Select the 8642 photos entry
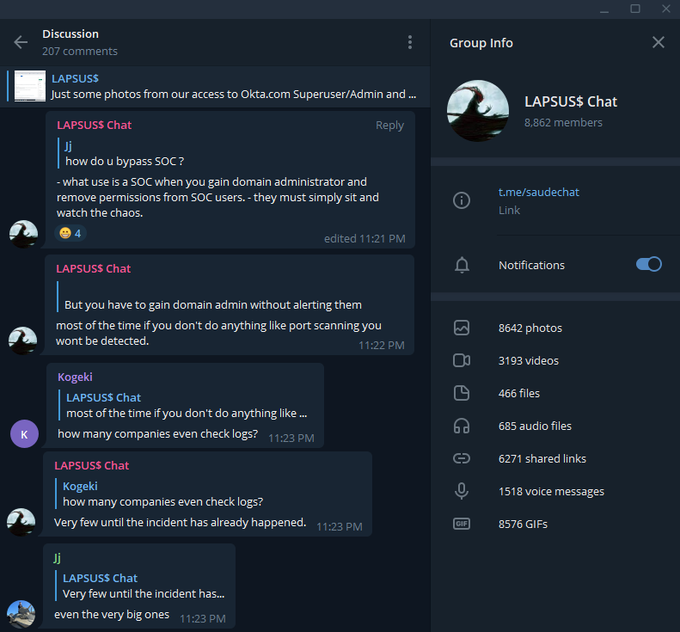Viewport: 680px width, 632px height. 530,328
